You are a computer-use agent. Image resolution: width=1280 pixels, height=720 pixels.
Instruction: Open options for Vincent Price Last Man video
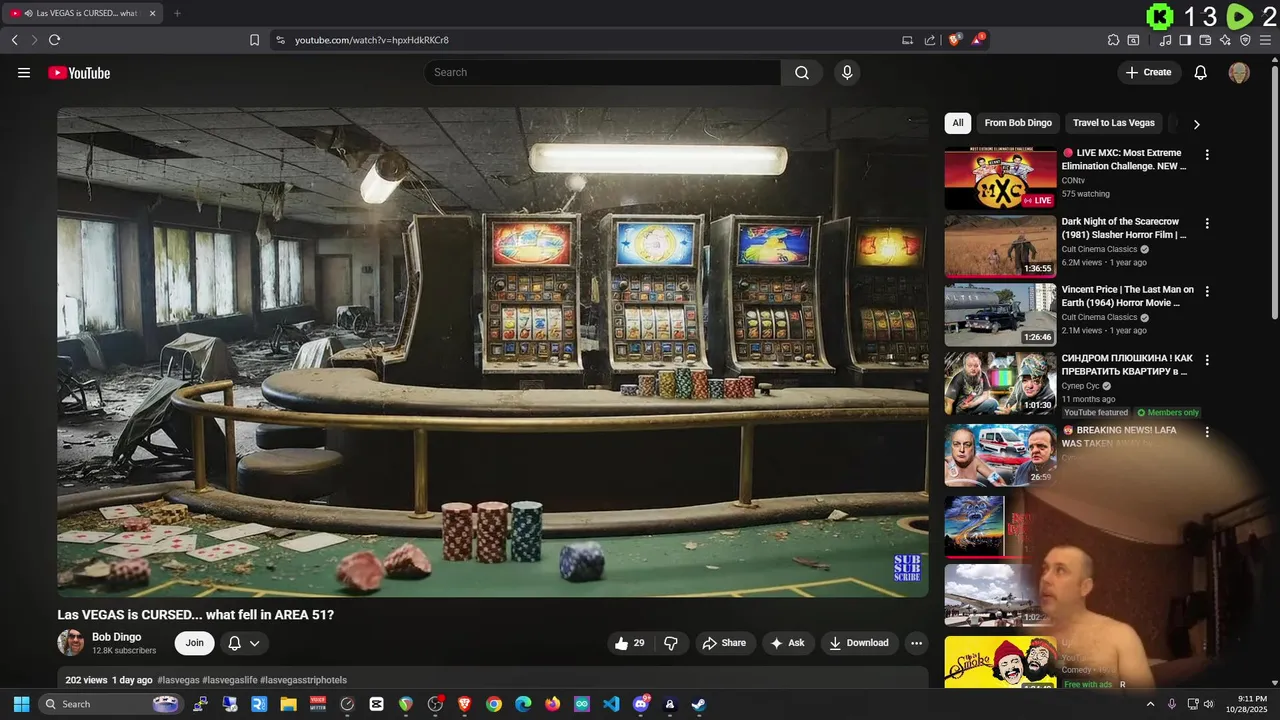(x=1207, y=291)
